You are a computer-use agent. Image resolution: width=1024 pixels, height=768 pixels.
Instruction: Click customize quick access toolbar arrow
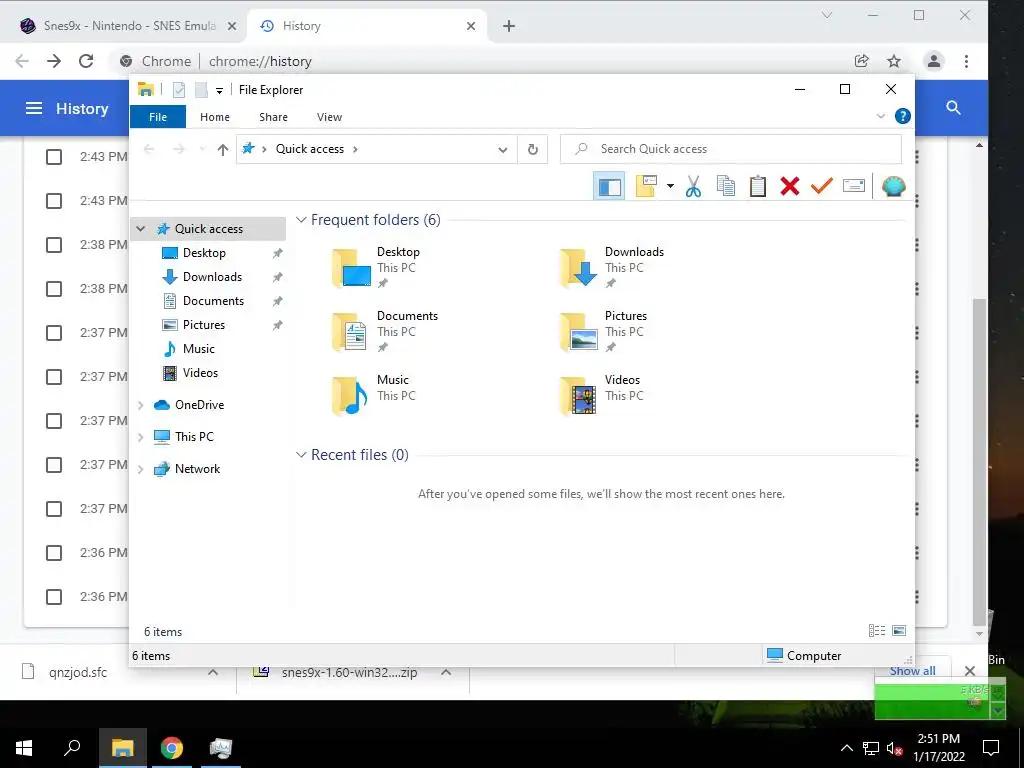coord(219,91)
